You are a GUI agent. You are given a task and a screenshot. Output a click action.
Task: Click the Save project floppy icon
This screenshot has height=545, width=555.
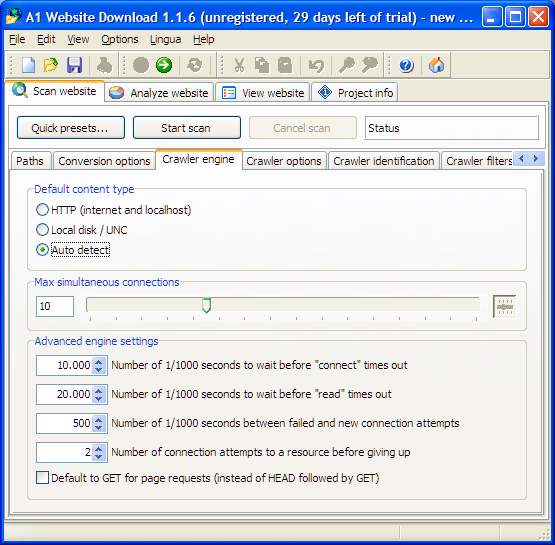(74, 65)
